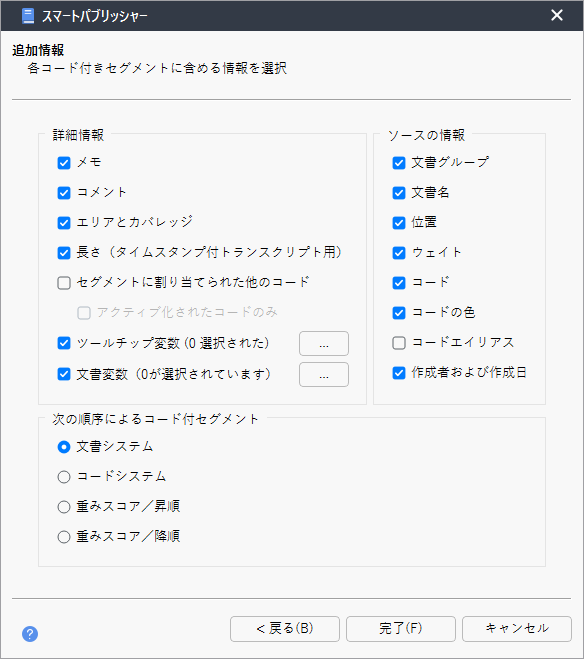Screen dimensions: 584x659
Task: Click the blue help question mark icon
Action: tap(30, 634)
